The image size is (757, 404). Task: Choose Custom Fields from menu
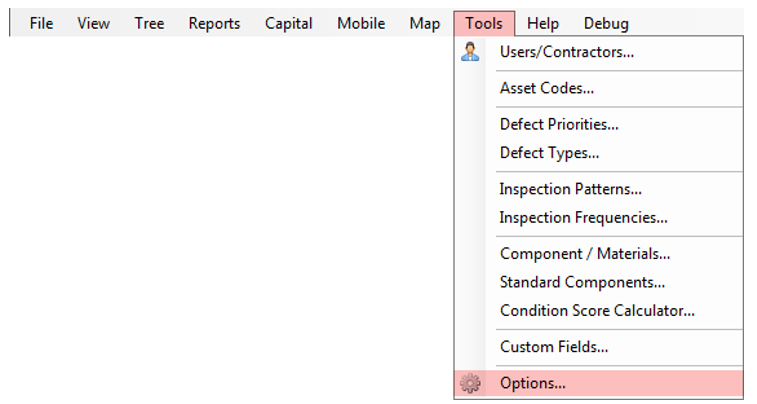(x=554, y=347)
